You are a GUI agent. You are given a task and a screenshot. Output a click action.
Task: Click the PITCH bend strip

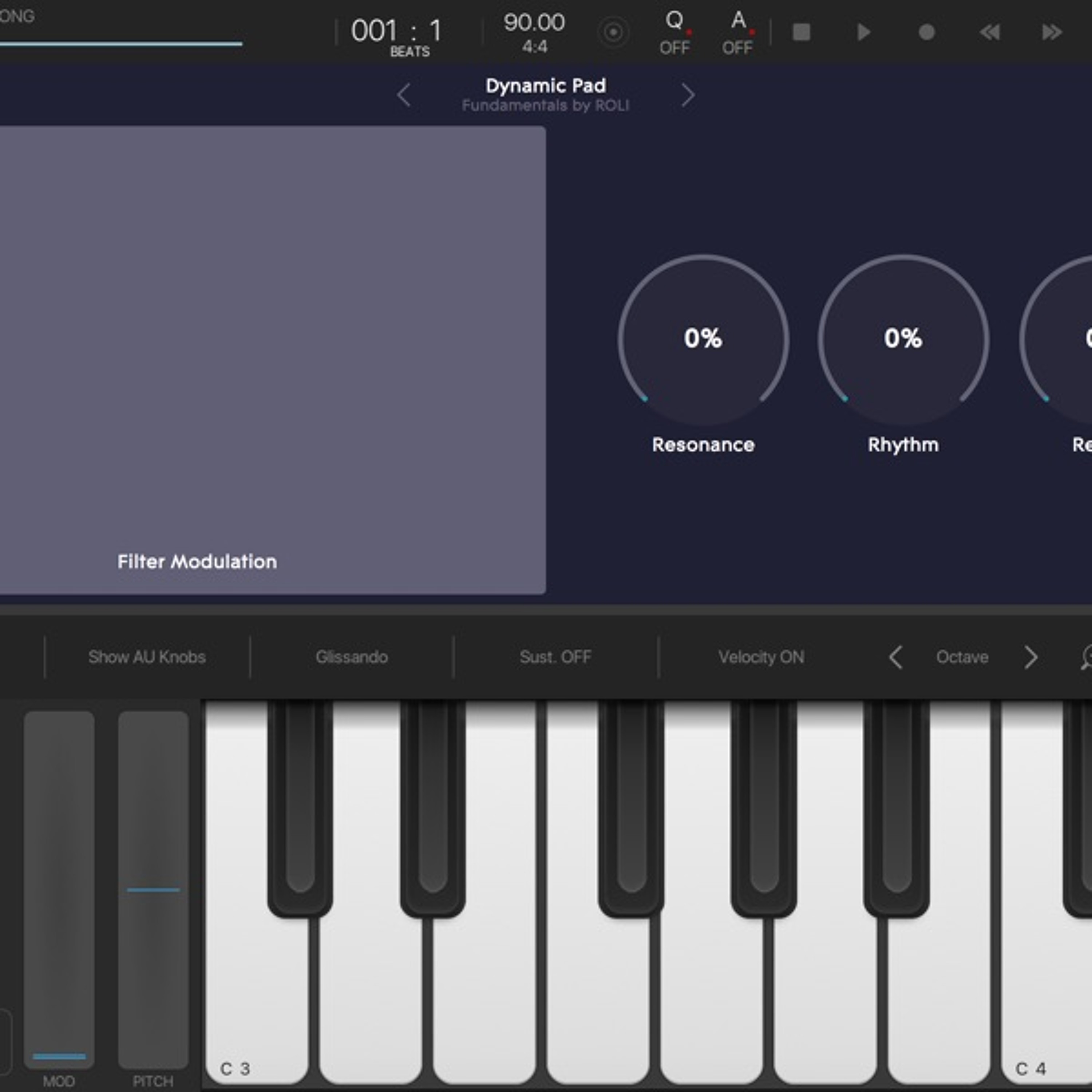(153, 890)
